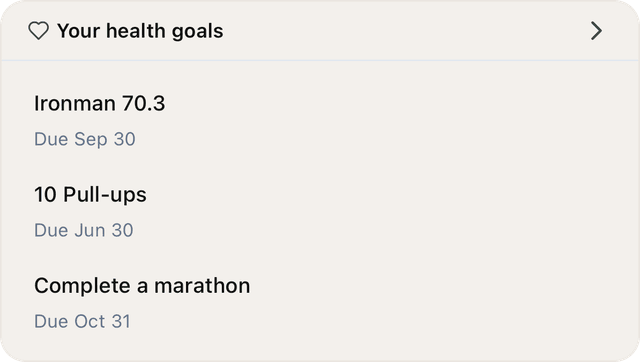Click the "Due Jun 30" date
640x362 pixels.
pyautogui.click(x=84, y=230)
